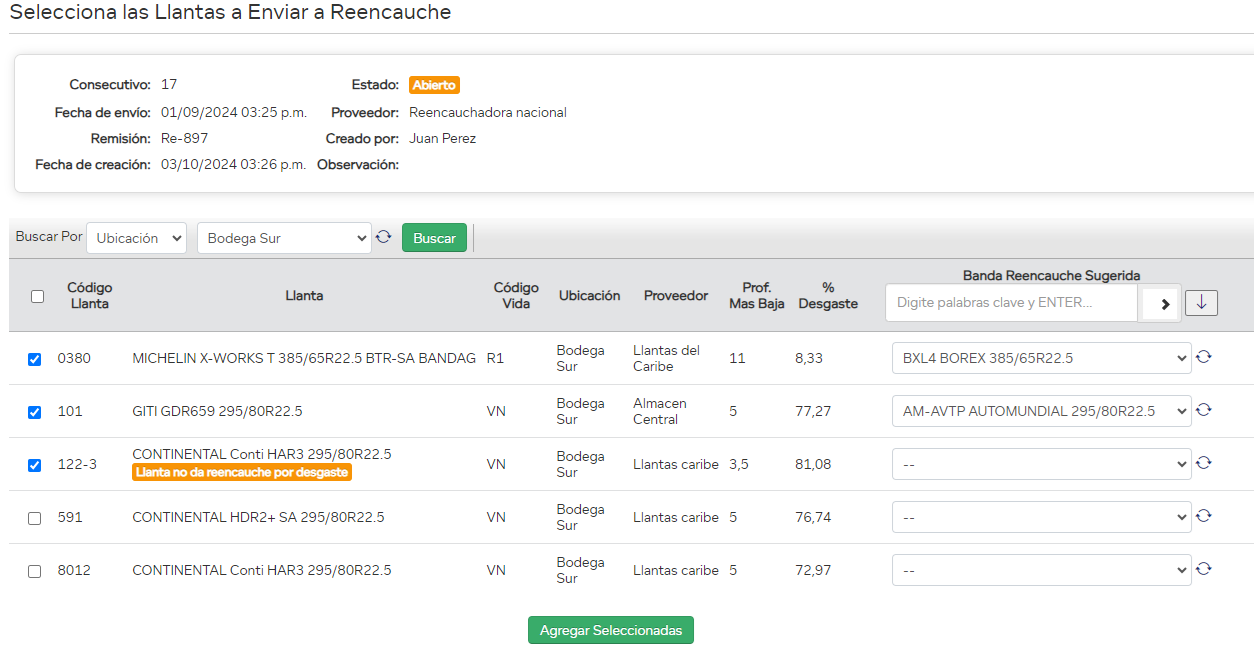Image resolution: width=1254 pixels, height=654 pixels.
Task: Check the checkbox for tire 591
Action: click(35, 518)
